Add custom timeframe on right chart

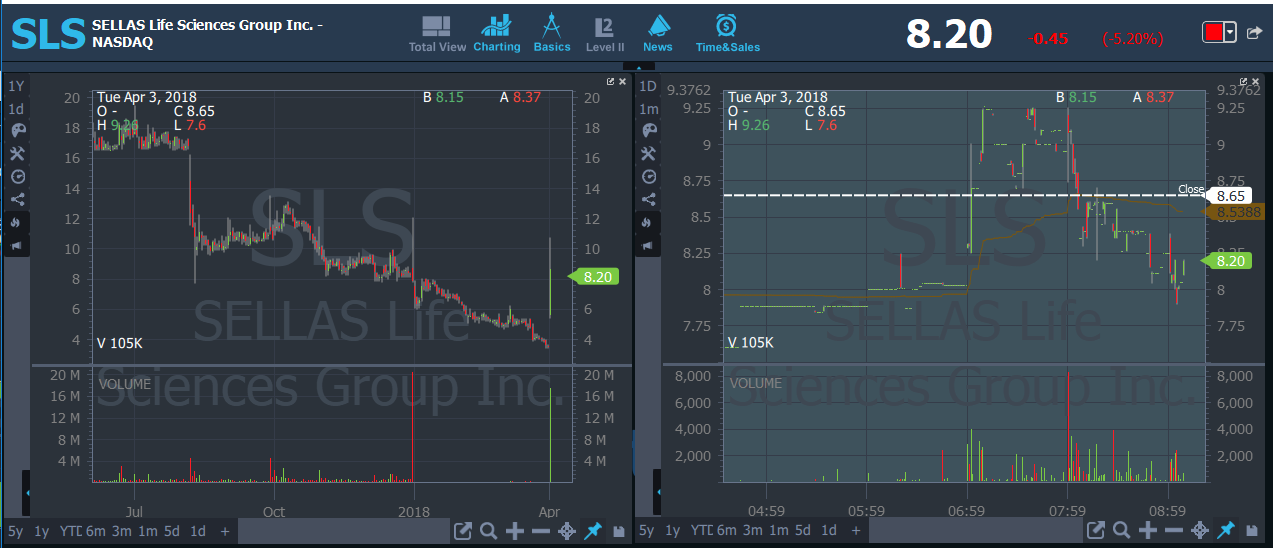(856, 531)
